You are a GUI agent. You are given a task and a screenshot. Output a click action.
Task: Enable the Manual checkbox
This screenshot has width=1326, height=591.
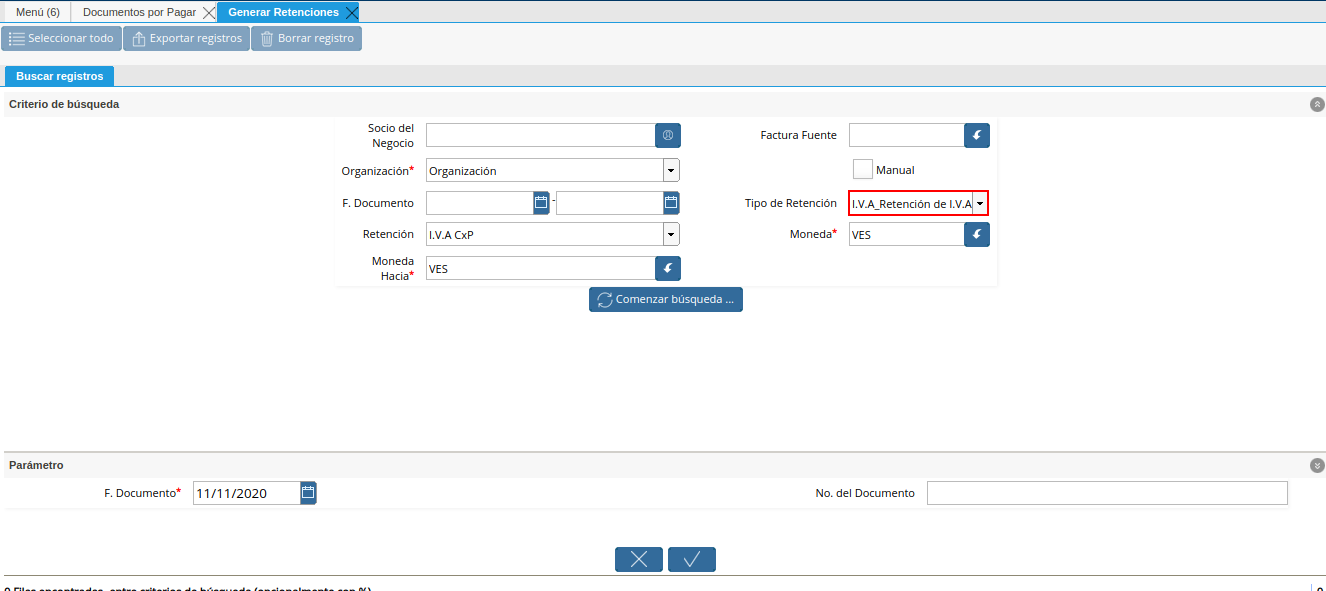tap(862, 169)
